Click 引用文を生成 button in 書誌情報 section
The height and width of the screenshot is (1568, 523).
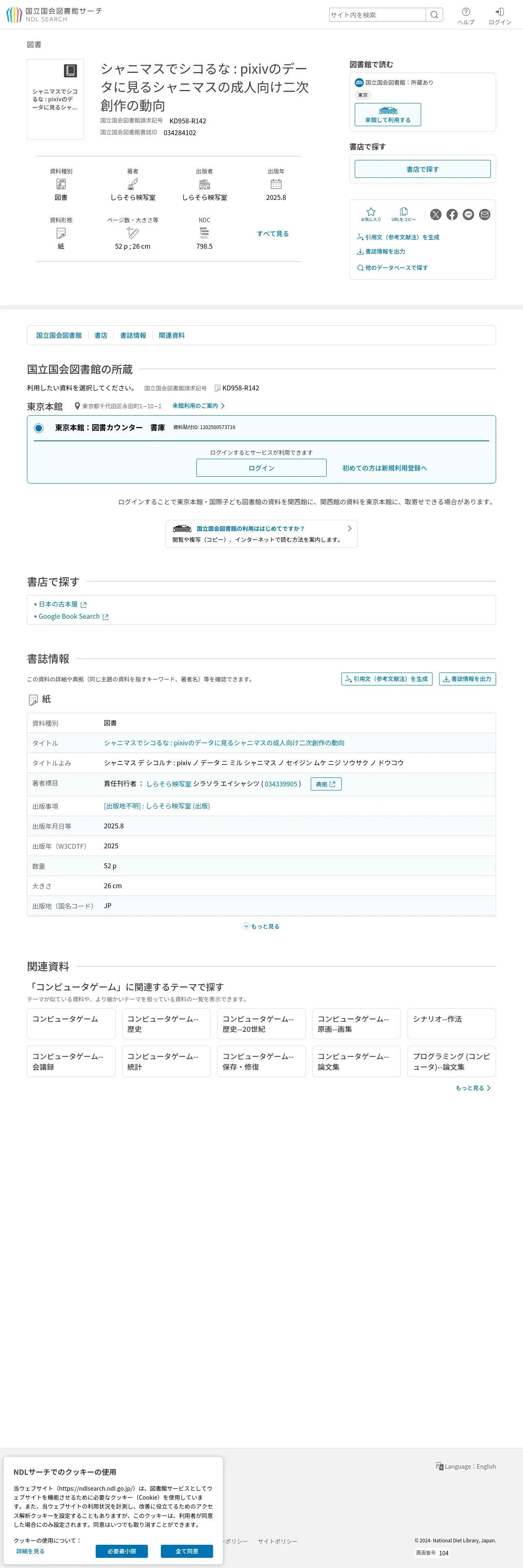387,679
